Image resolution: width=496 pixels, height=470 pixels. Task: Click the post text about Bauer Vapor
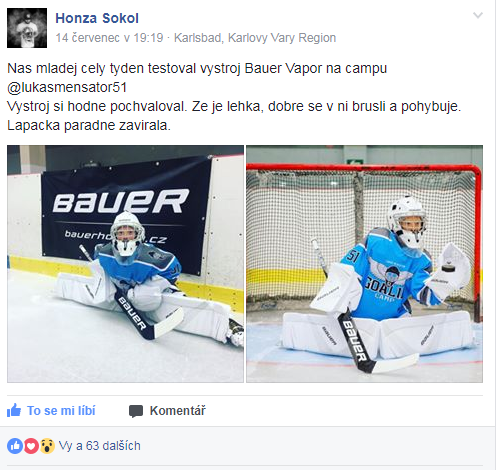pyautogui.click(x=233, y=97)
